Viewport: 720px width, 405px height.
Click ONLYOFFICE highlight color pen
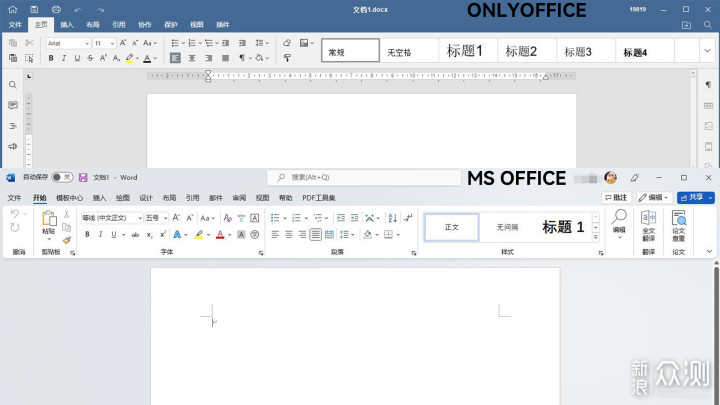(129, 58)
